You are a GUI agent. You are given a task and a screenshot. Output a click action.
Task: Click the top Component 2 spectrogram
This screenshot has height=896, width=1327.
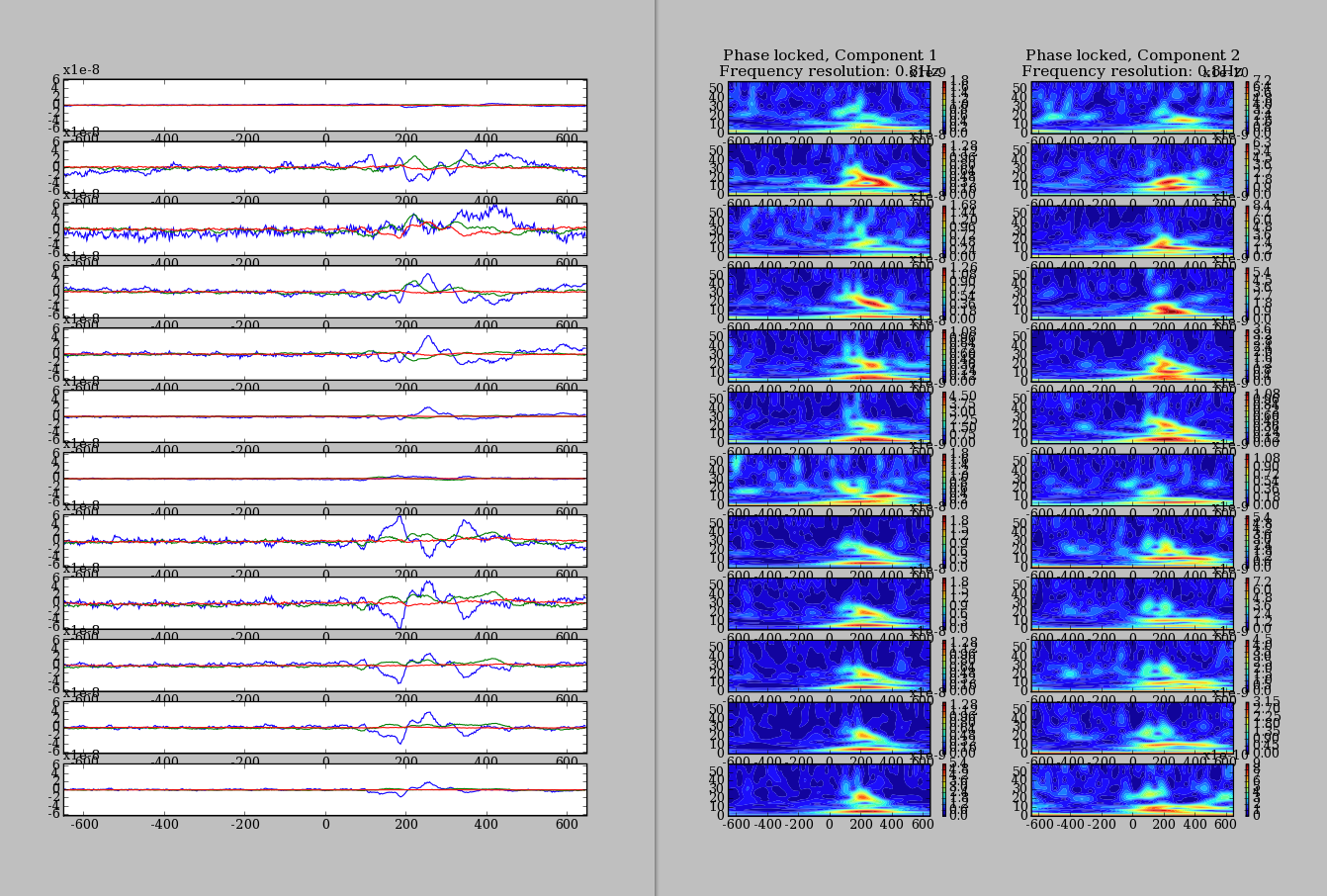pyautogui.click(x=1131, y=106)
